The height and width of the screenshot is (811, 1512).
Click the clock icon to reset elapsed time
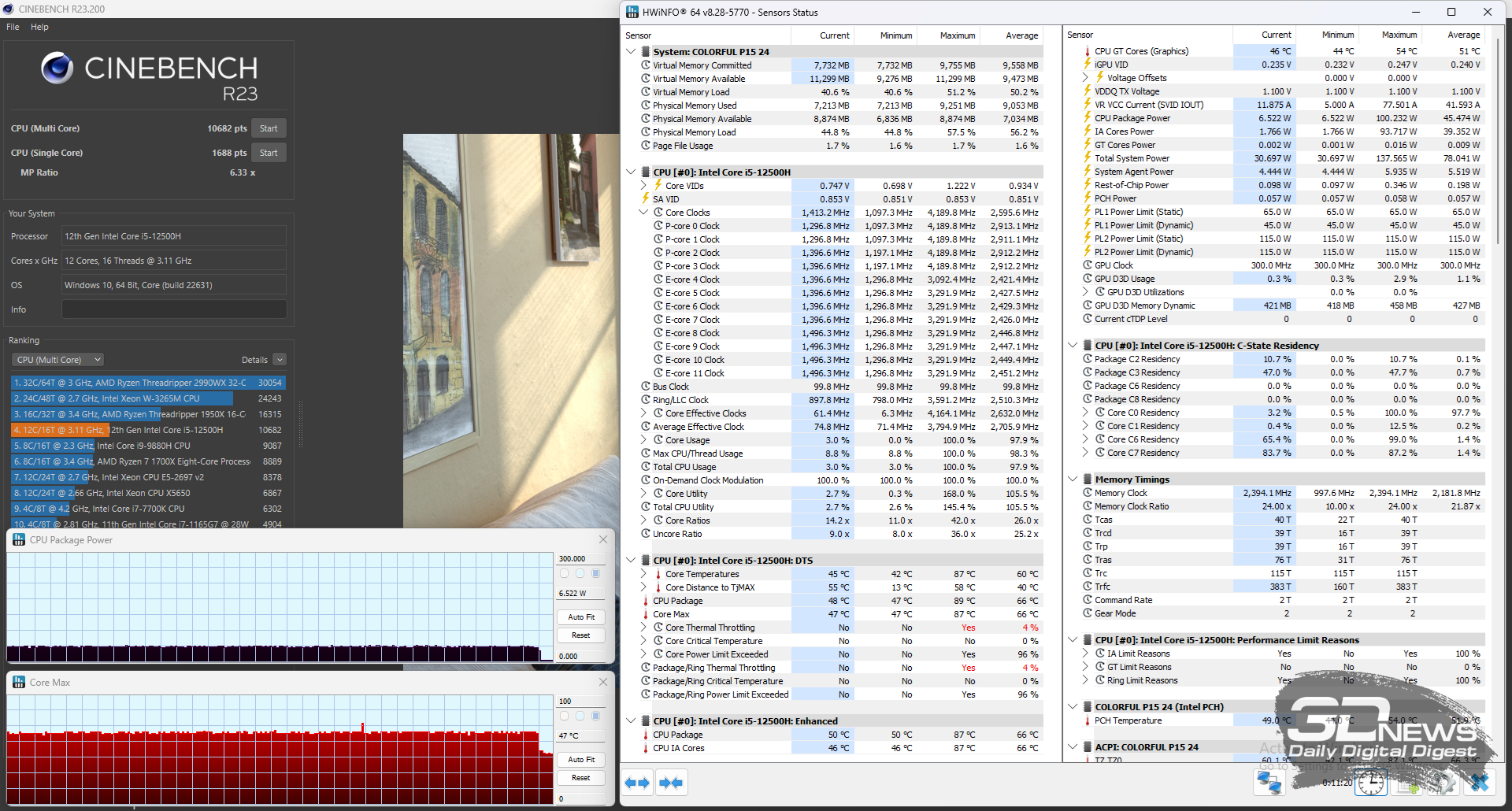(x=1371, y=783)
